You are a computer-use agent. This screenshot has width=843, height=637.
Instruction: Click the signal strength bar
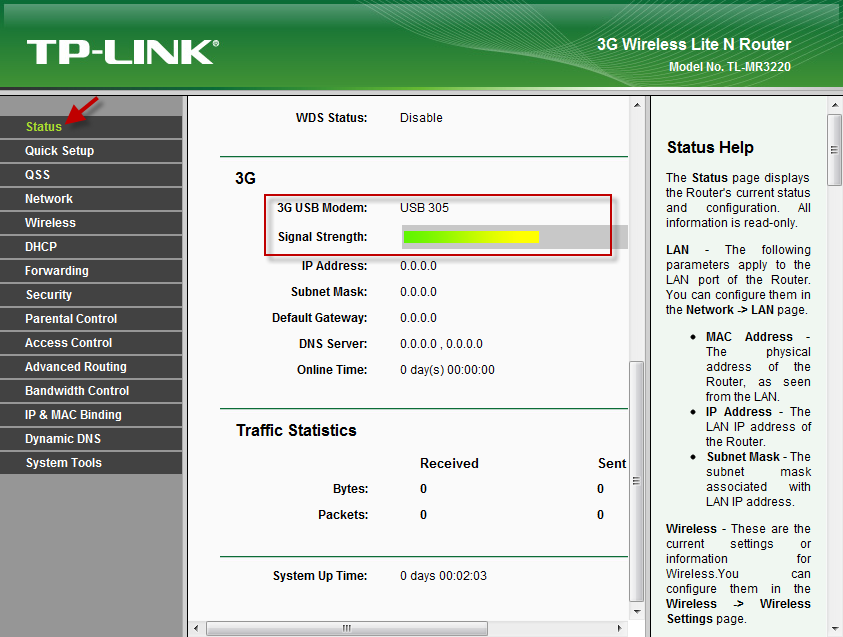click(515, 237)
